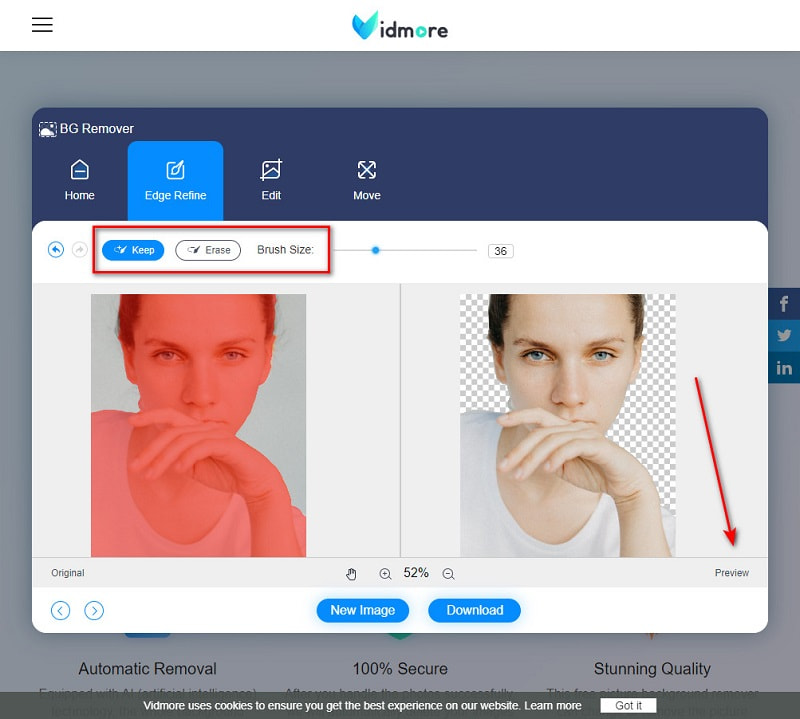Share via LinkedIn sidebar icon

tap(784, 368)
